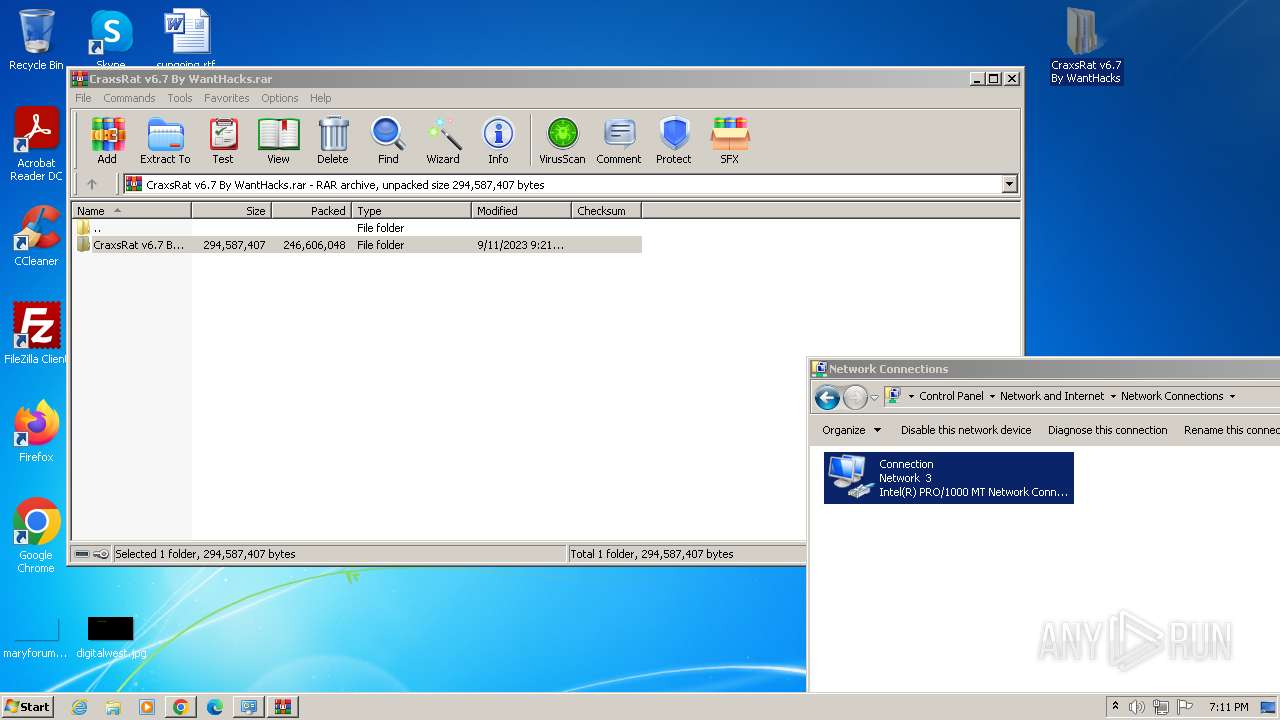Viewport: 1280px width, 720px height.
Task: Open FileZilla Client shortcut
Action: (x=36, y=334)
